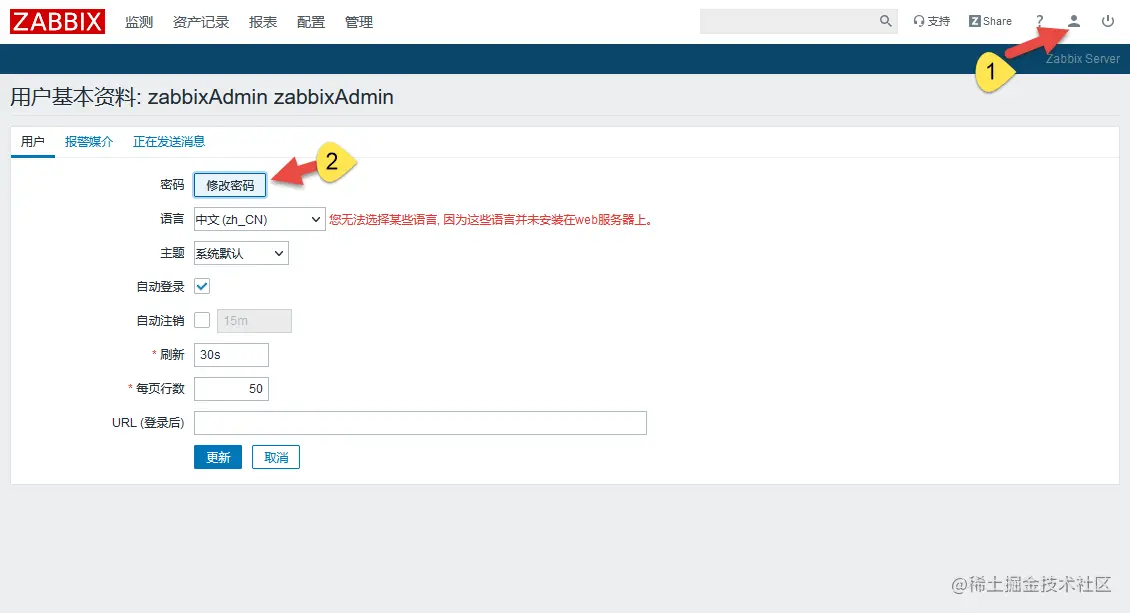The image size is (1130, 613).
Task: Click the 更新 button
Action: [x=217, y=457]
